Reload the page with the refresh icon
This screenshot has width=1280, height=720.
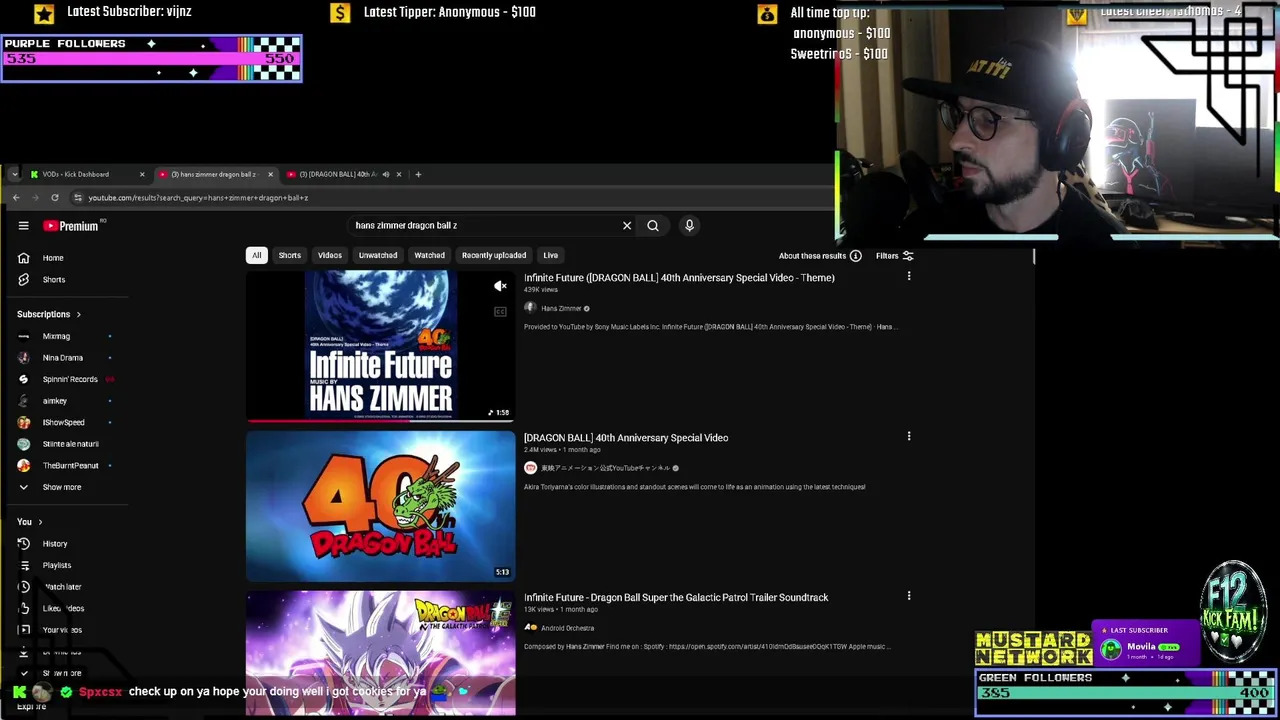tap(54, 198)
